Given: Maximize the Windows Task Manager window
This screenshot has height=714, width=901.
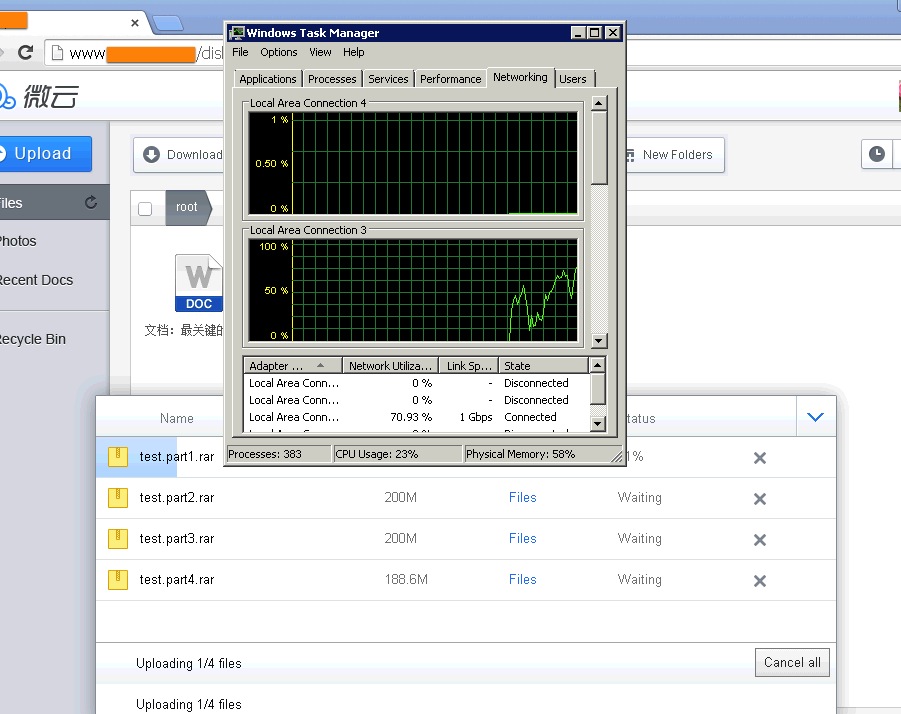Looking at the screenshot, I should coord(595,33).
